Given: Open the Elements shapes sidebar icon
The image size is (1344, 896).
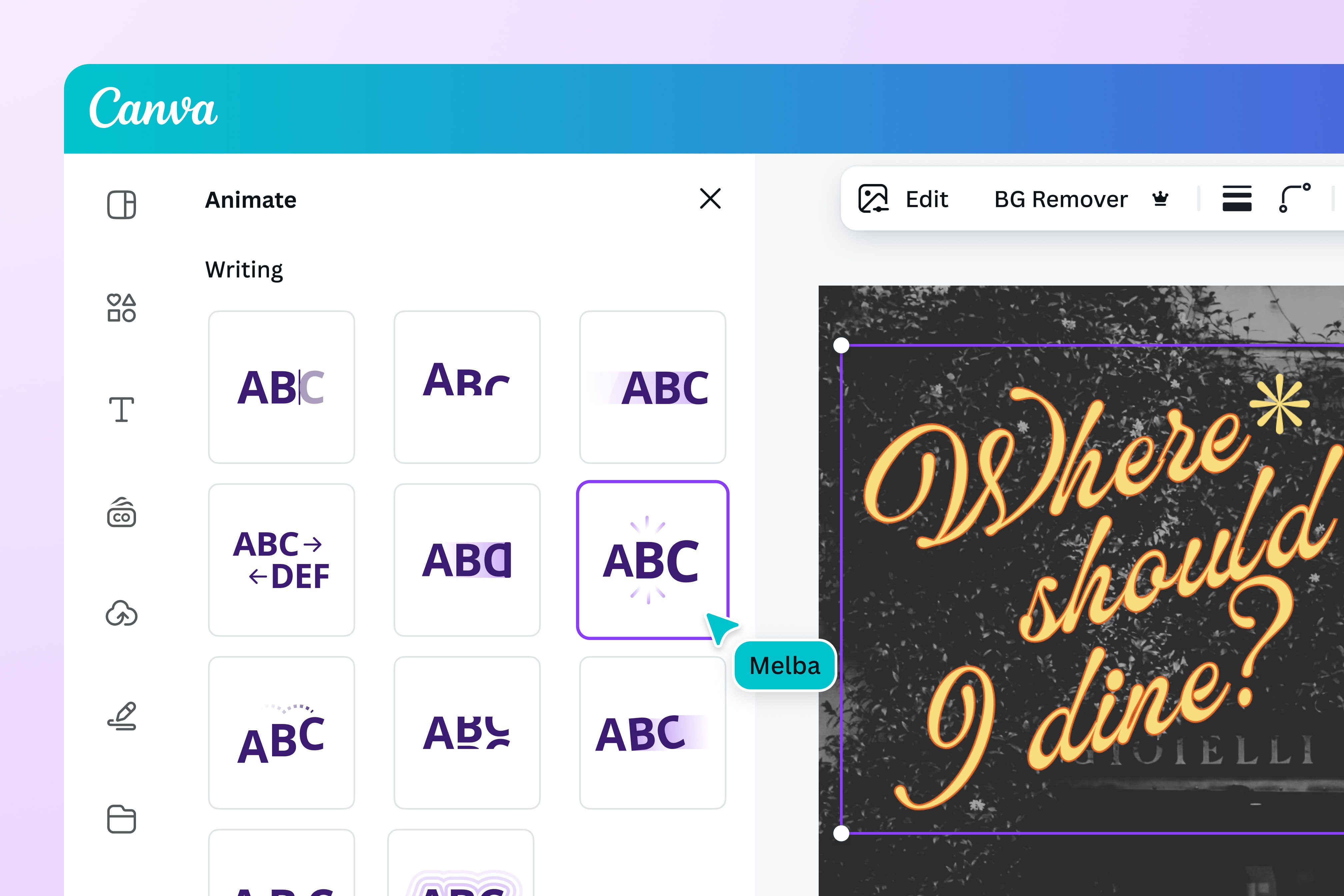Looking at the screenshot, I should click(121, 308).
